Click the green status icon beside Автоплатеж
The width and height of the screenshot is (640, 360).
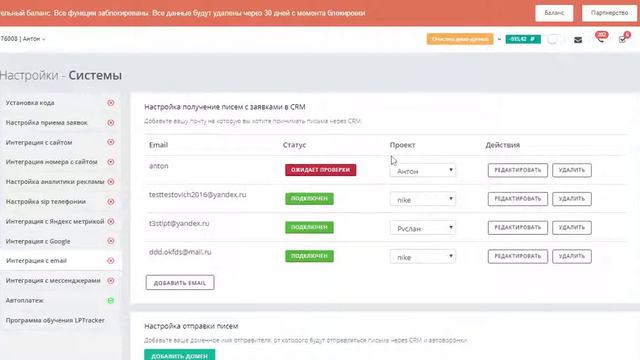click(x=111, y=300)
